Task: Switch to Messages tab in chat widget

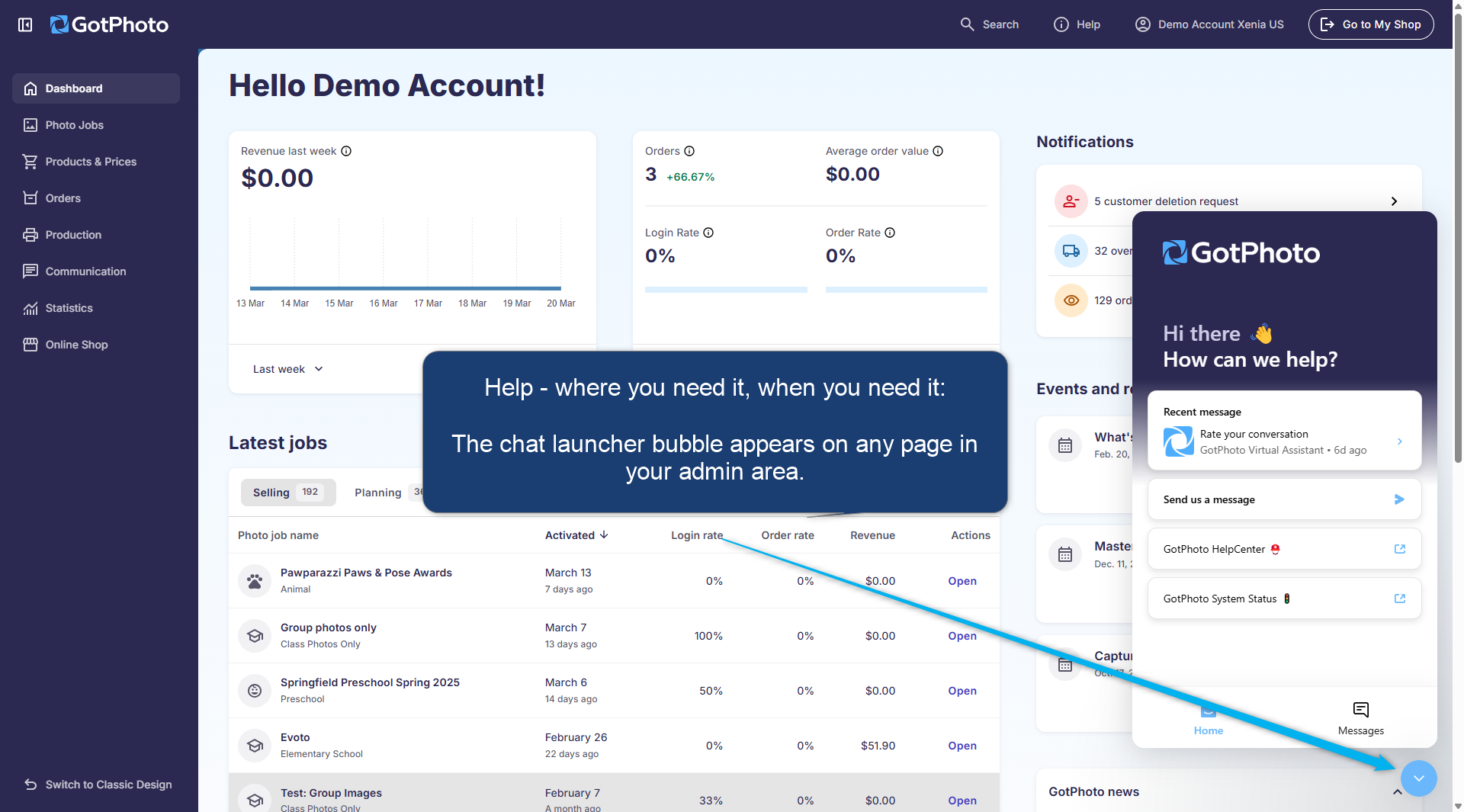Action: [x=1361, y=718]
